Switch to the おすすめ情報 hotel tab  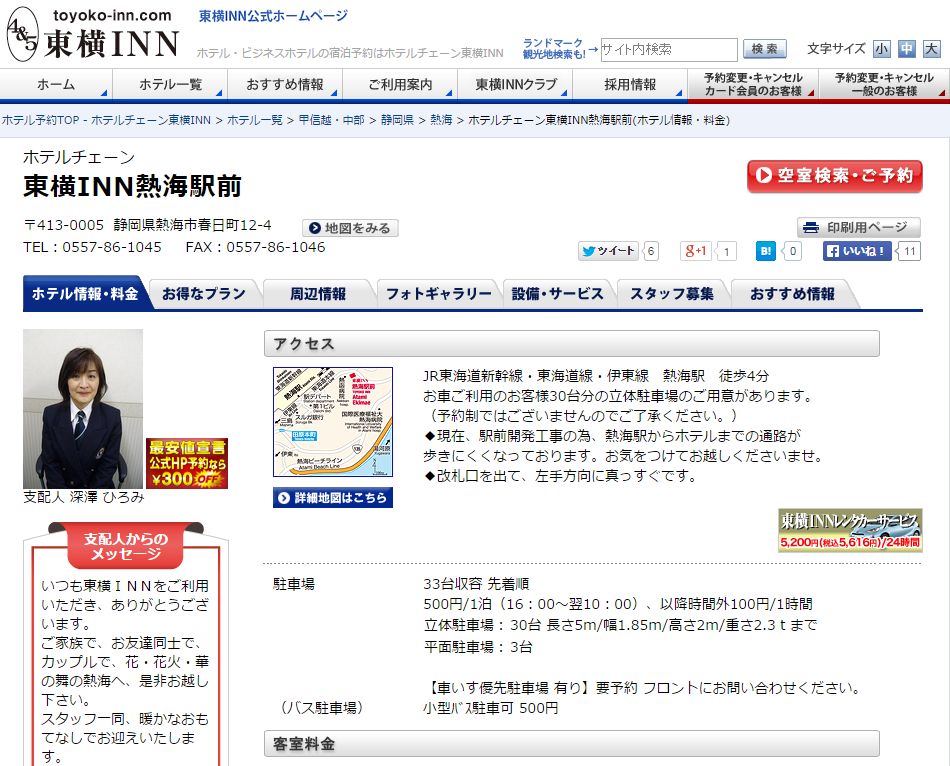click(x=792, y=294)
